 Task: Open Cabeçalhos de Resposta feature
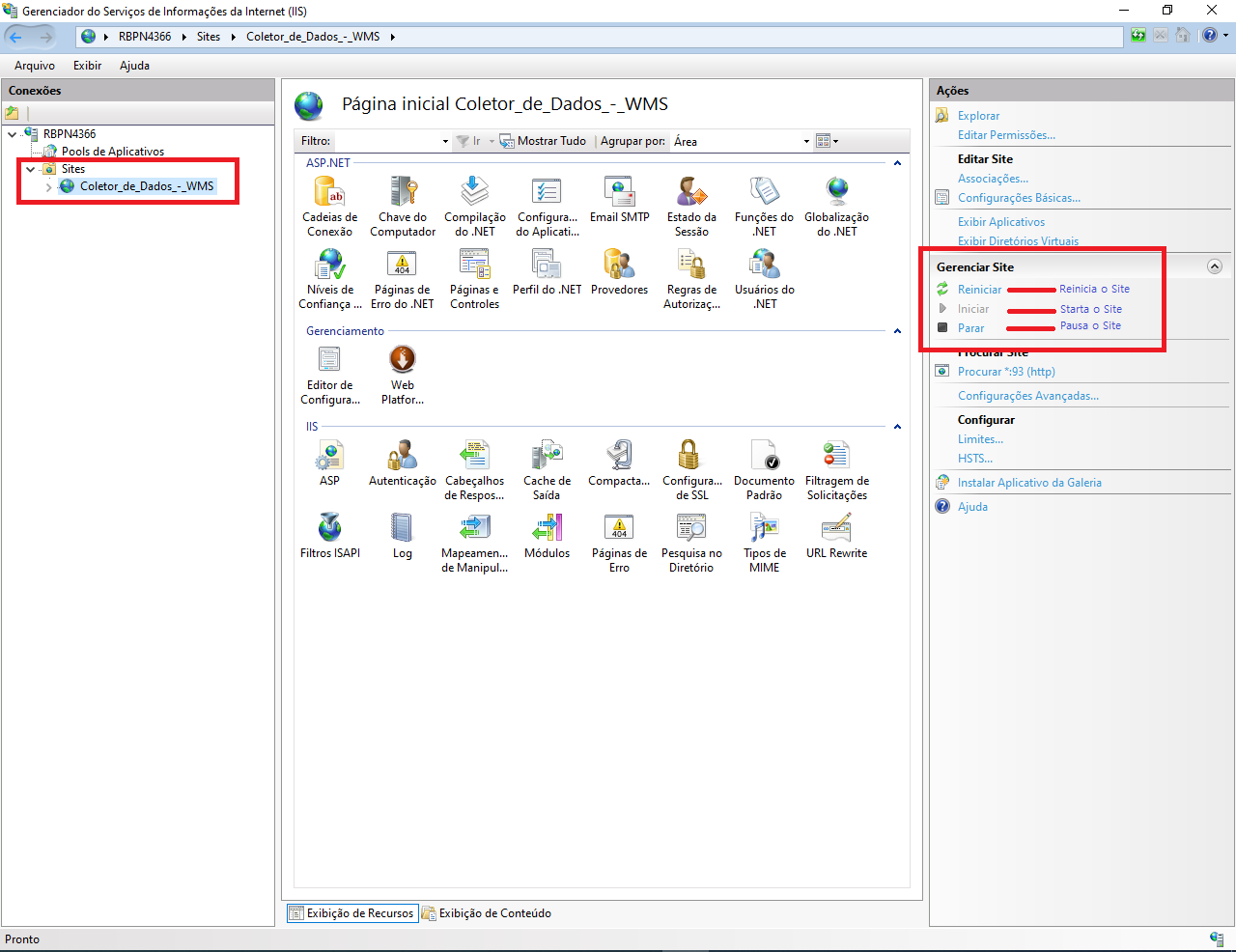475,470
